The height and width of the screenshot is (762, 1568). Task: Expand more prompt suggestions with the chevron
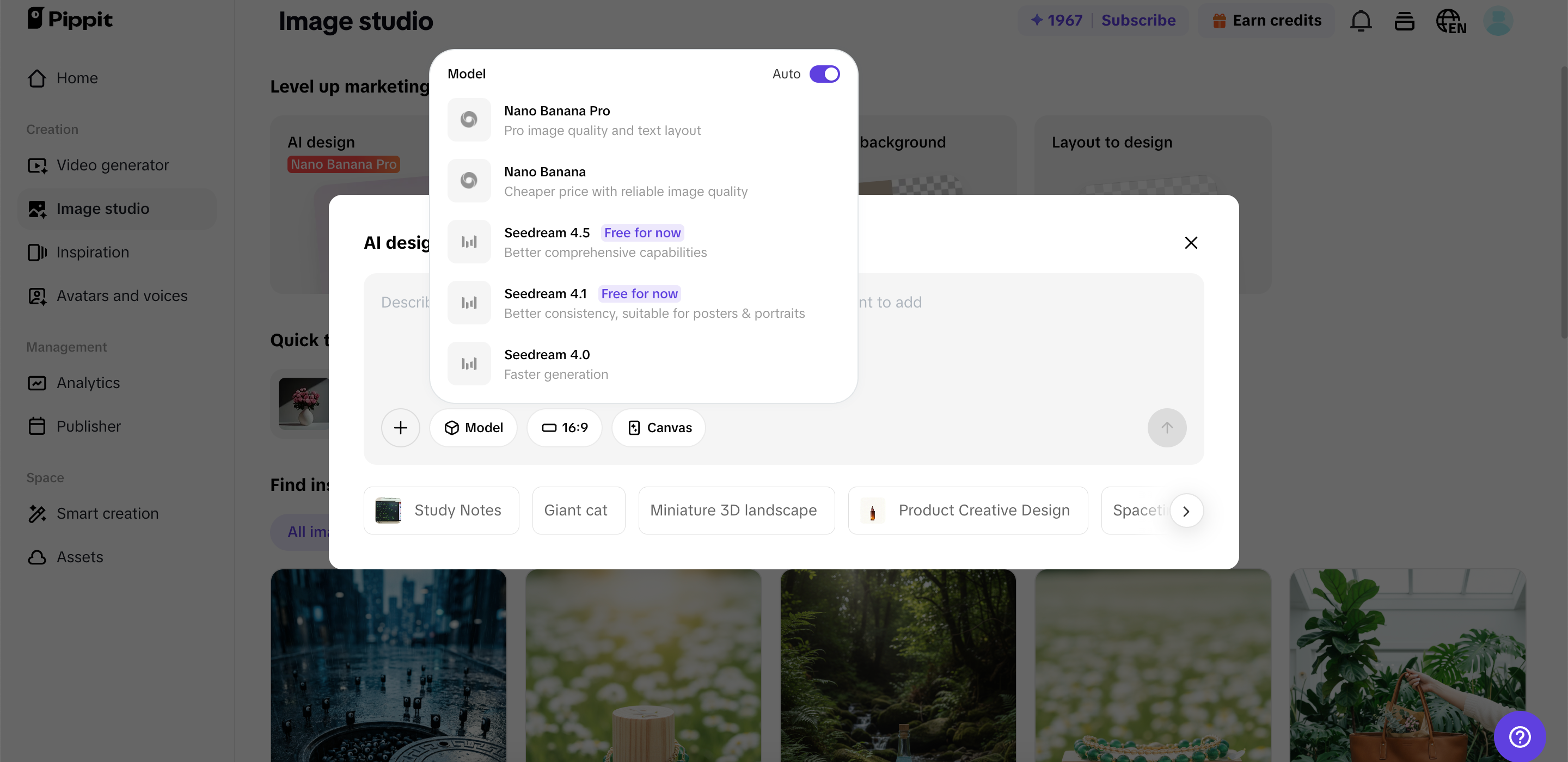point(1186,511)
